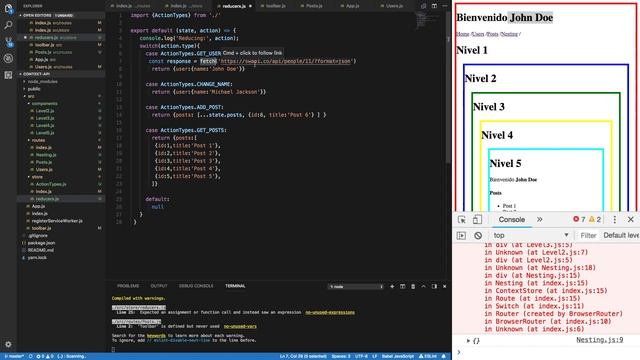
Task: Click the errors and warnings status counts
Action: [44, 356]
